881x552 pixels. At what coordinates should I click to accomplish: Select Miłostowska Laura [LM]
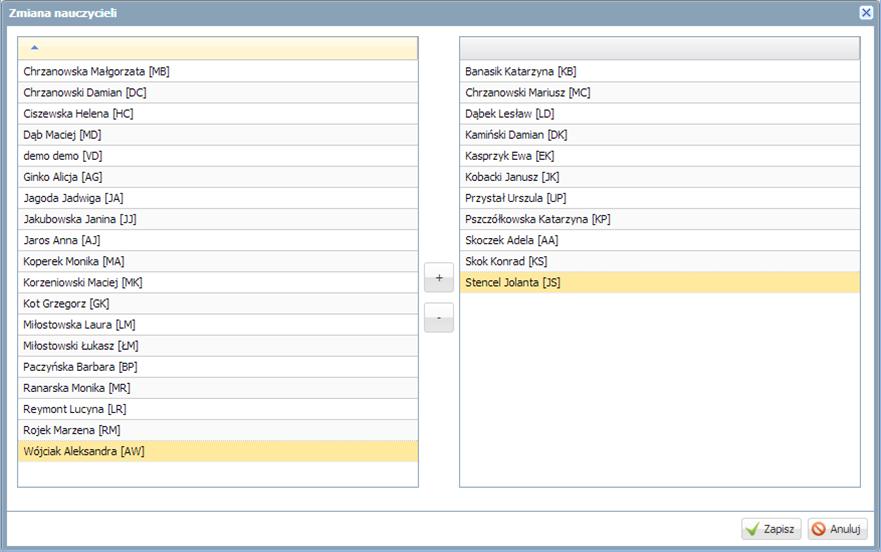[218, 324]
